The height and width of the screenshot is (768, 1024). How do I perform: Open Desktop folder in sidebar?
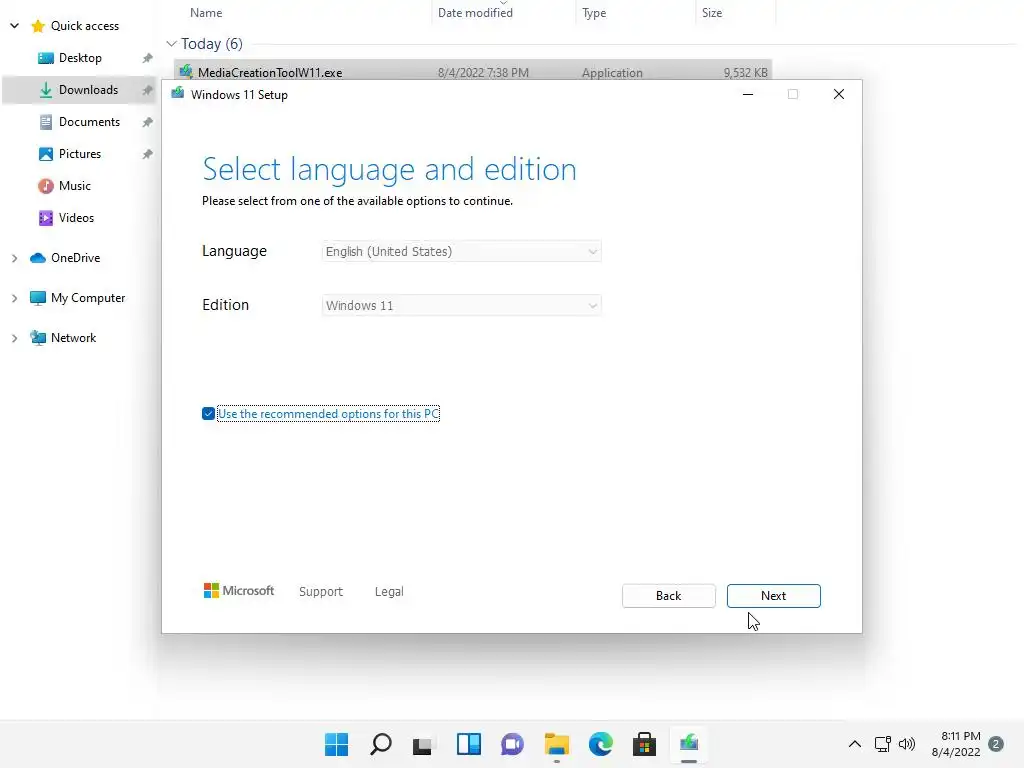pyautogui.click(x=79, y=57)
